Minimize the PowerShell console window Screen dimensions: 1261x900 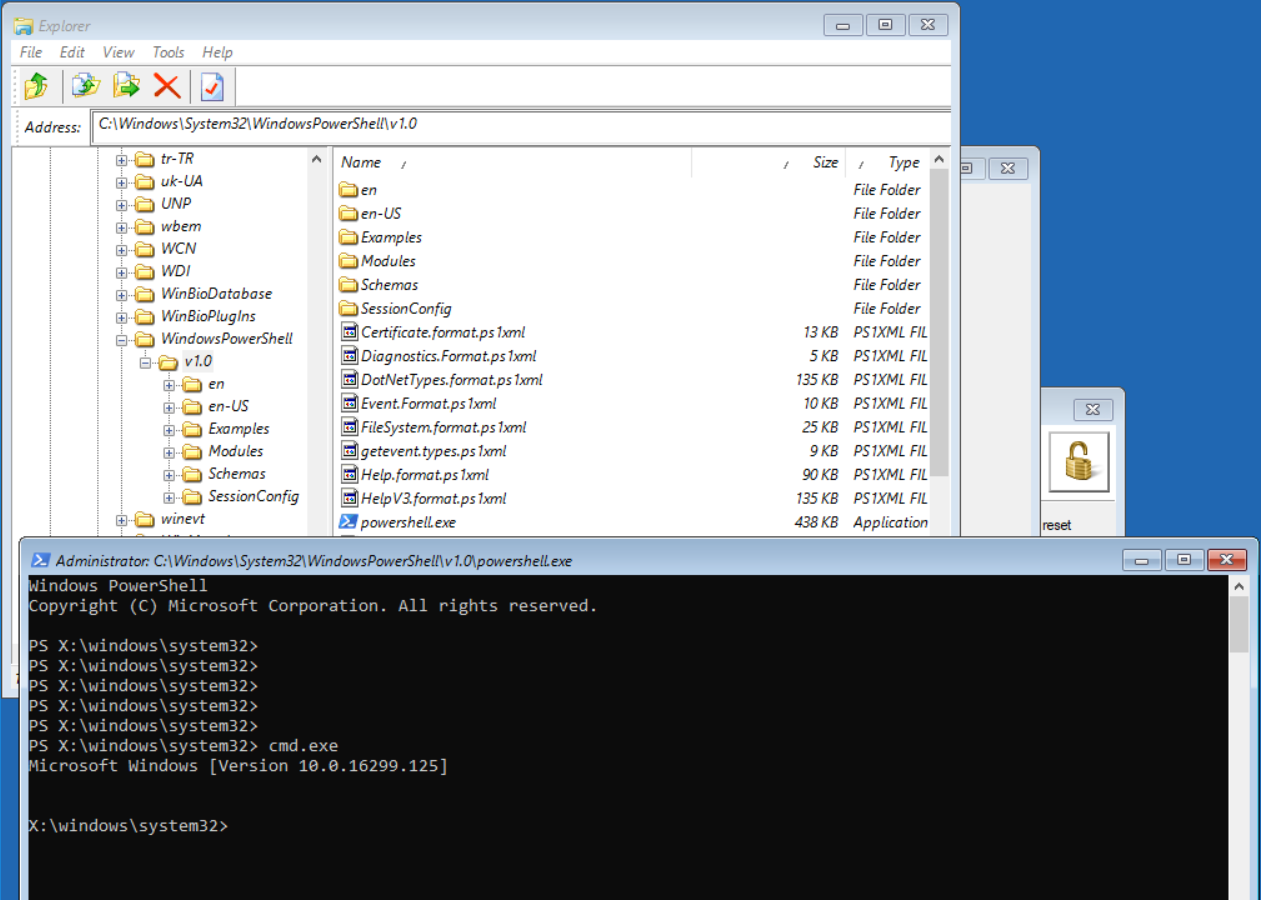[x=1142, y=560]
